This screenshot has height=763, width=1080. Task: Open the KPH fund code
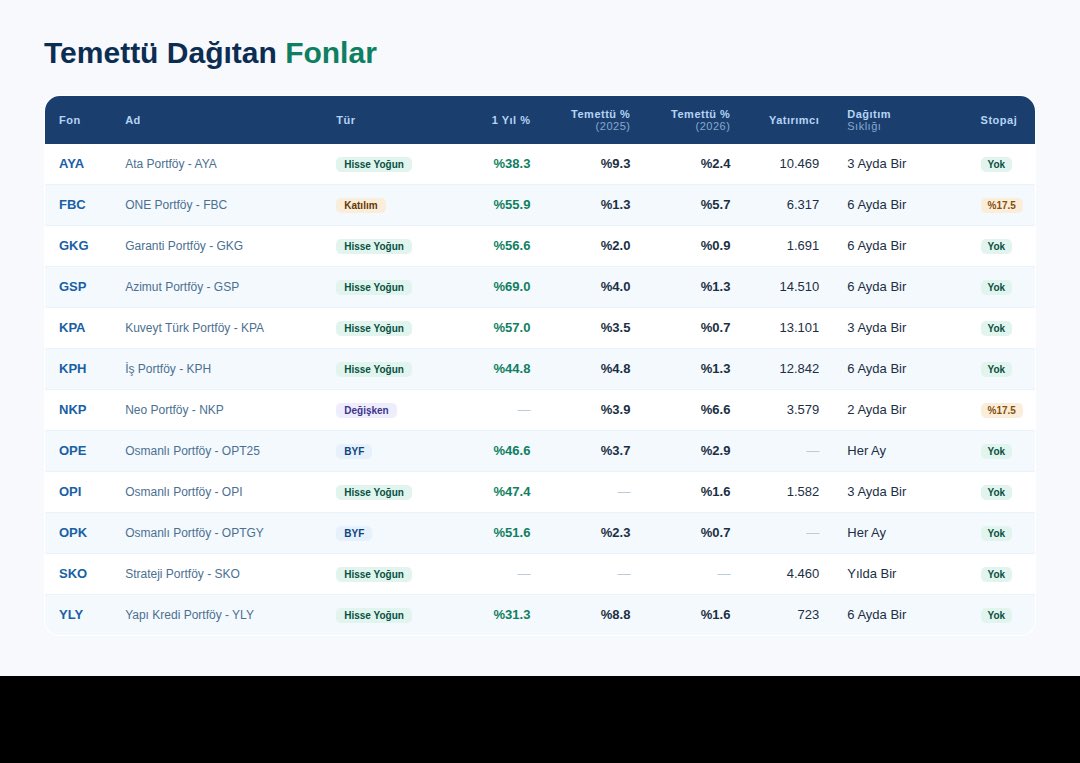tap(72, 368)
